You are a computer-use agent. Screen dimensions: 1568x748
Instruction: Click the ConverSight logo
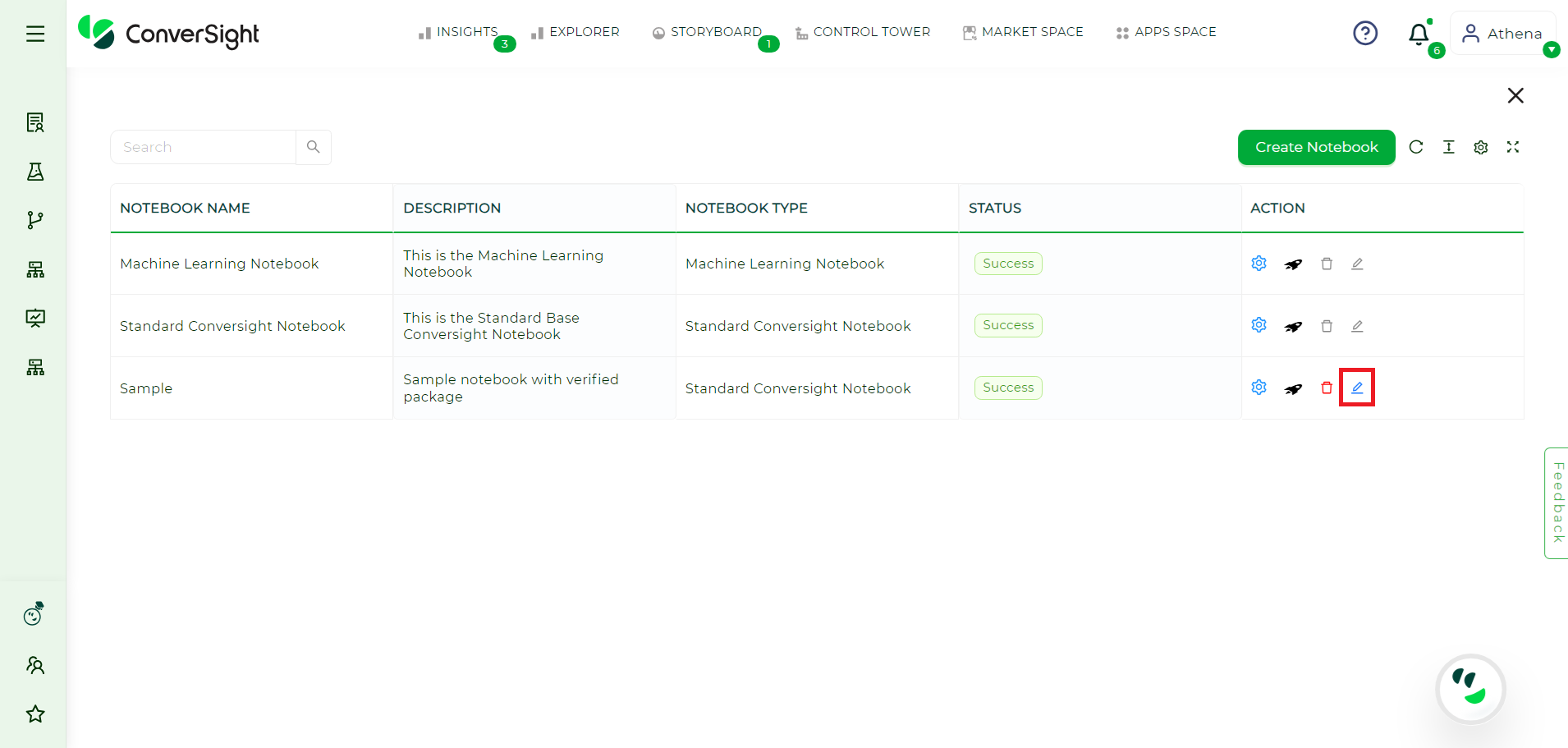tap(168, 33)
